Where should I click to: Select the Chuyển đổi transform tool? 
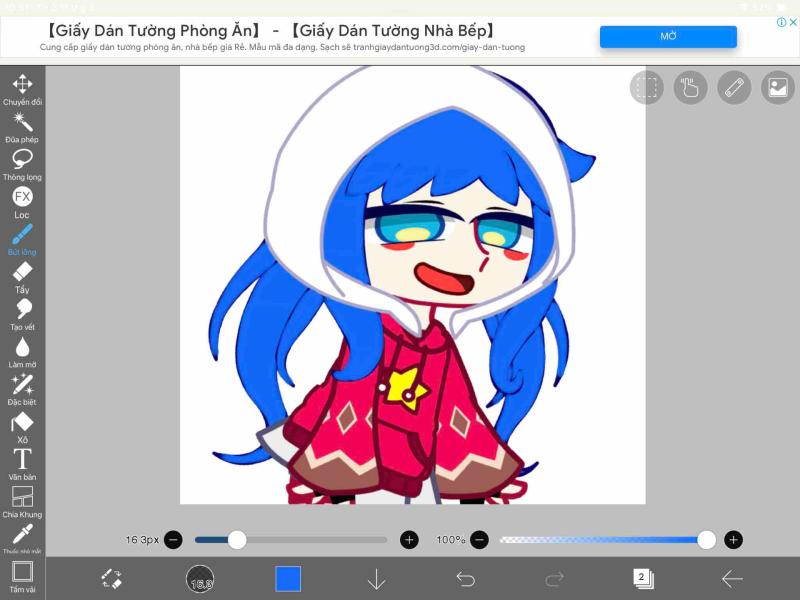[x=22, y=83]
